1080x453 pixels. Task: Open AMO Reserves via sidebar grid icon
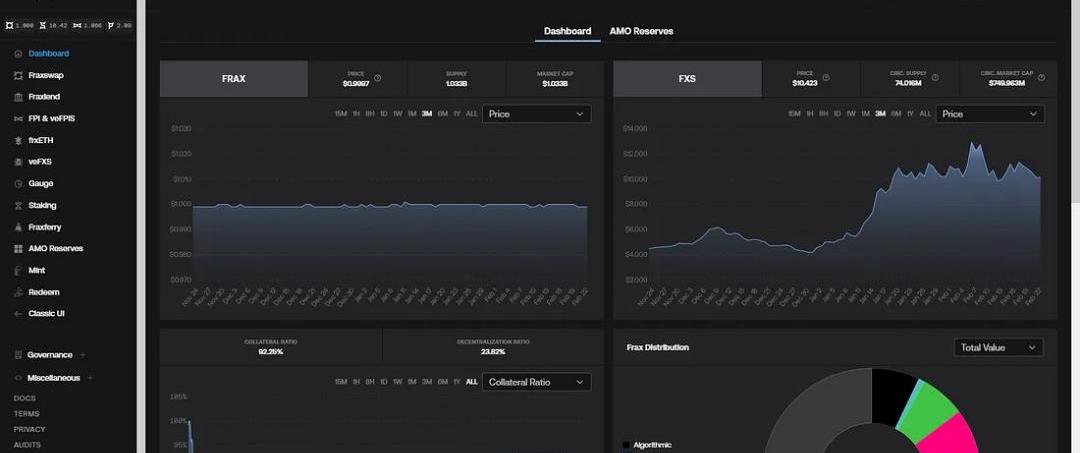coord(19,248)
